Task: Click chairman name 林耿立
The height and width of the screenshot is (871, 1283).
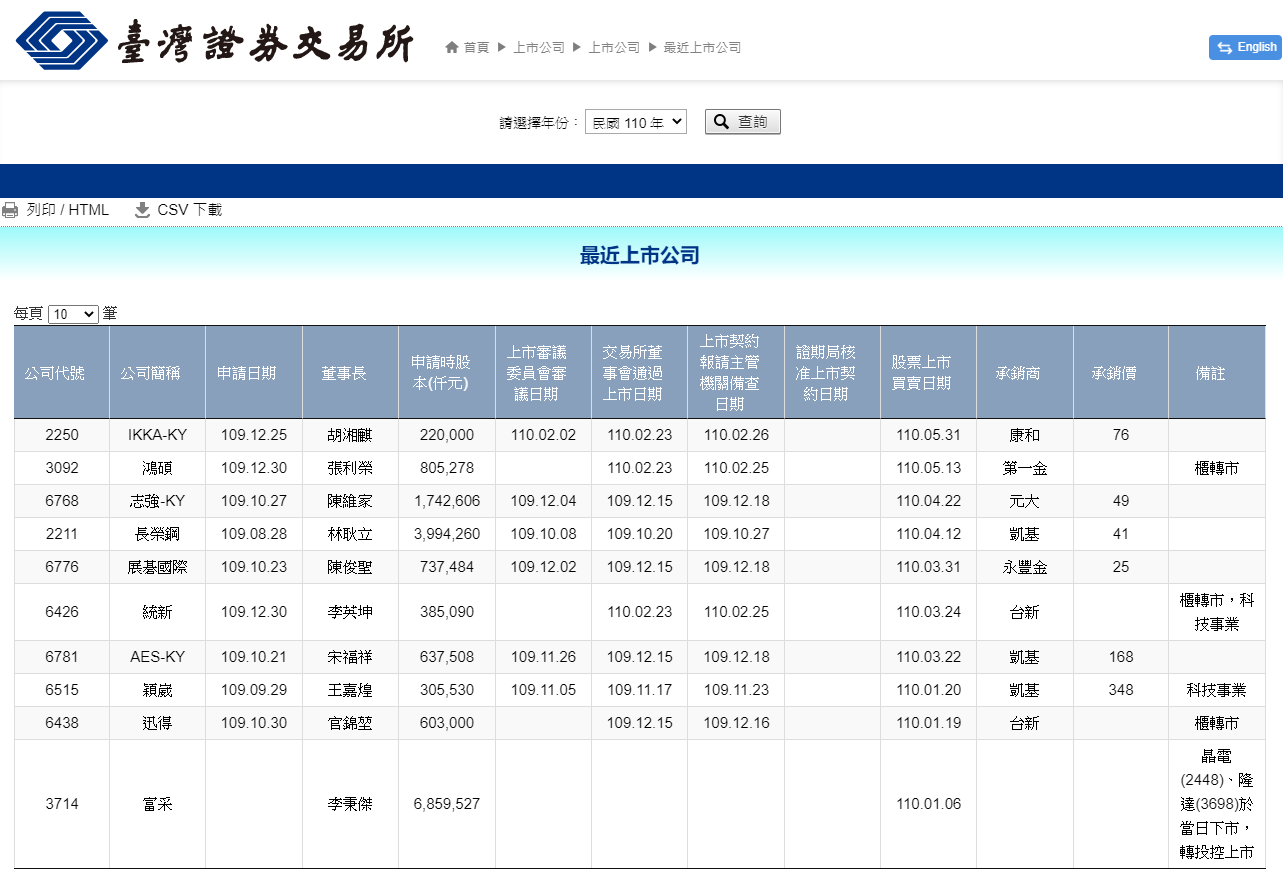Action: tap(350, 534)
